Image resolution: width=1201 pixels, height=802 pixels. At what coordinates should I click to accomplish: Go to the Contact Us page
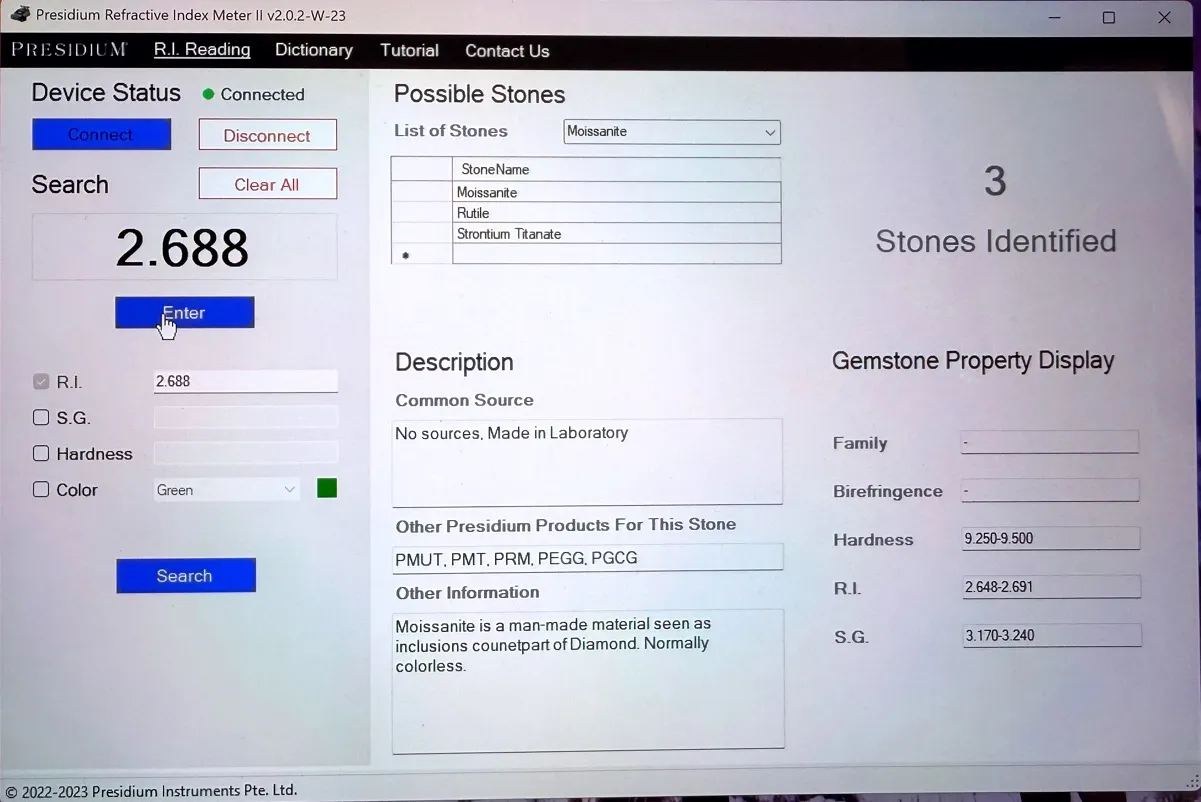(x=507, y=51)
